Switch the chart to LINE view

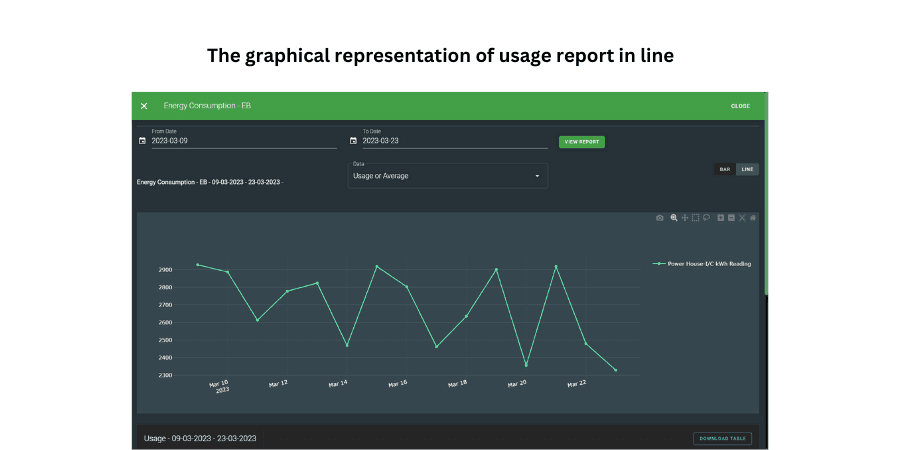(747, 169)
